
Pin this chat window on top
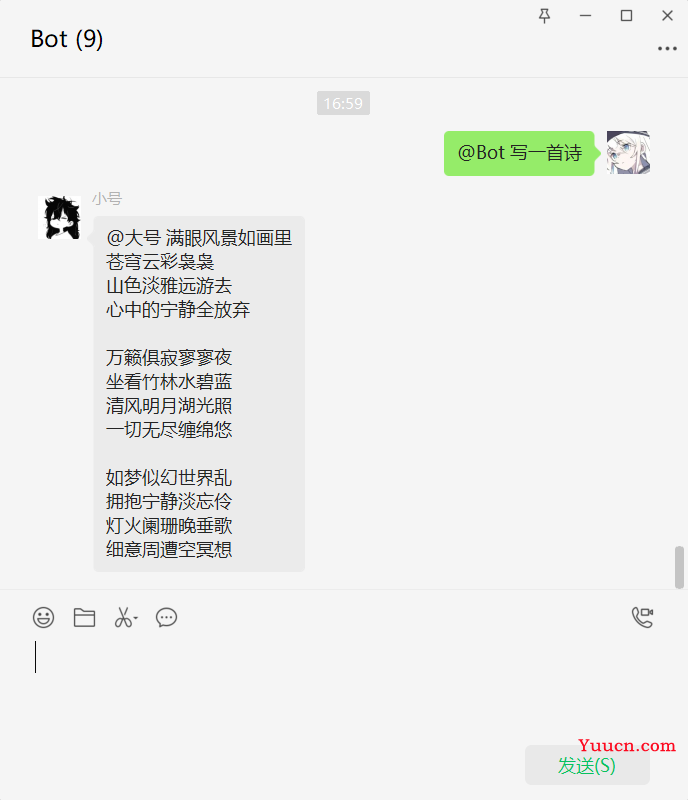pos(545,16)
